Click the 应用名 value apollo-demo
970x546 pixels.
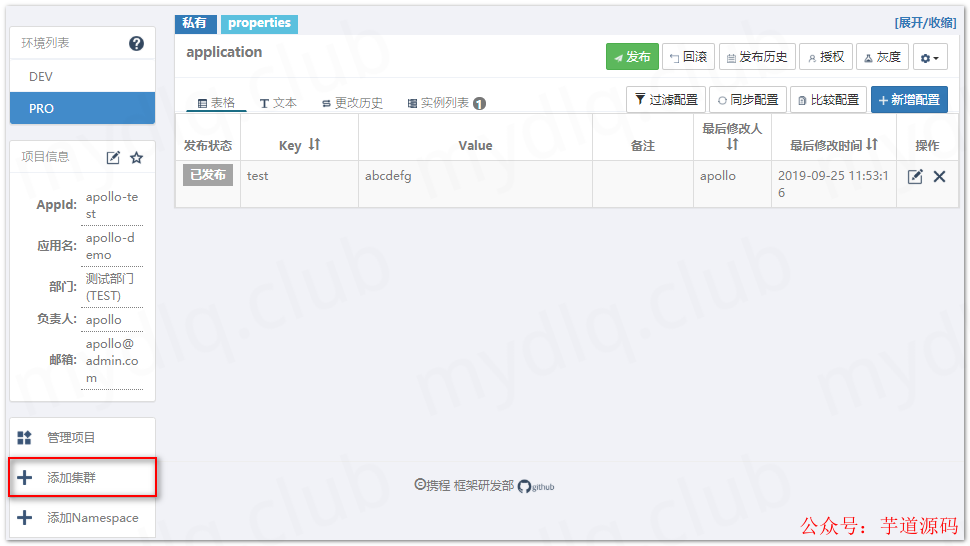pos(110,246)
